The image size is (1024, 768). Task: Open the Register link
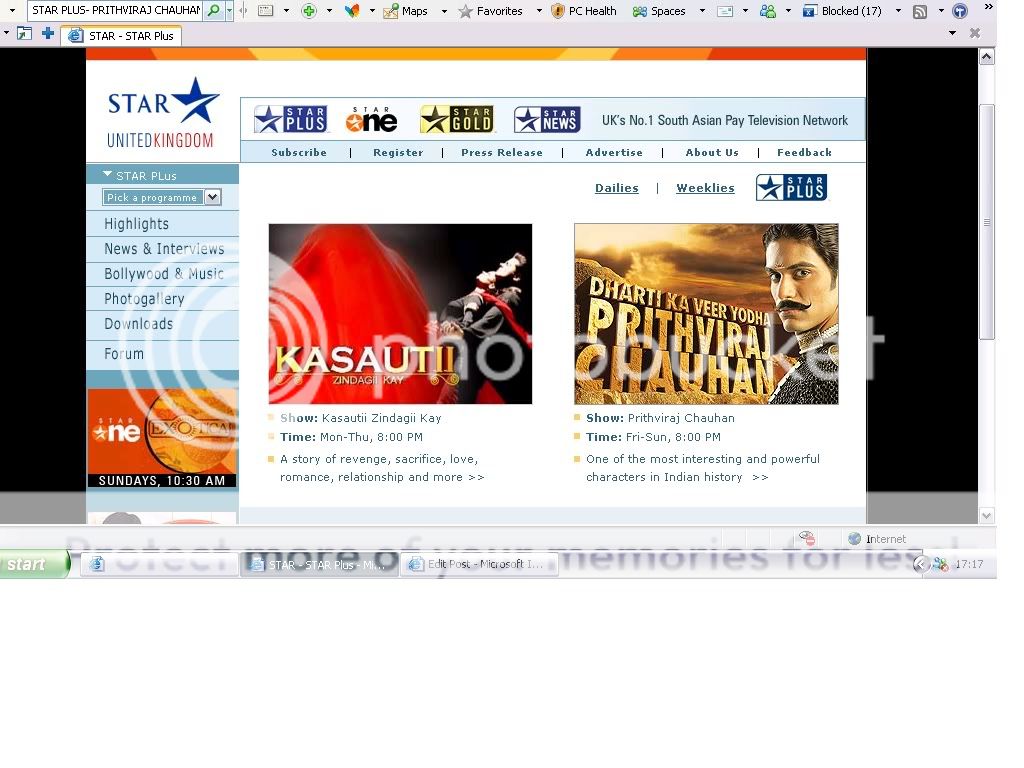[x=398, y=152]
